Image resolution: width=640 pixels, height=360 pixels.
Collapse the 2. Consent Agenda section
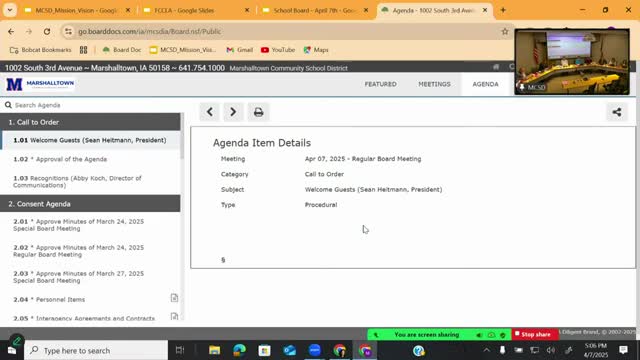[x=90, y=204]
